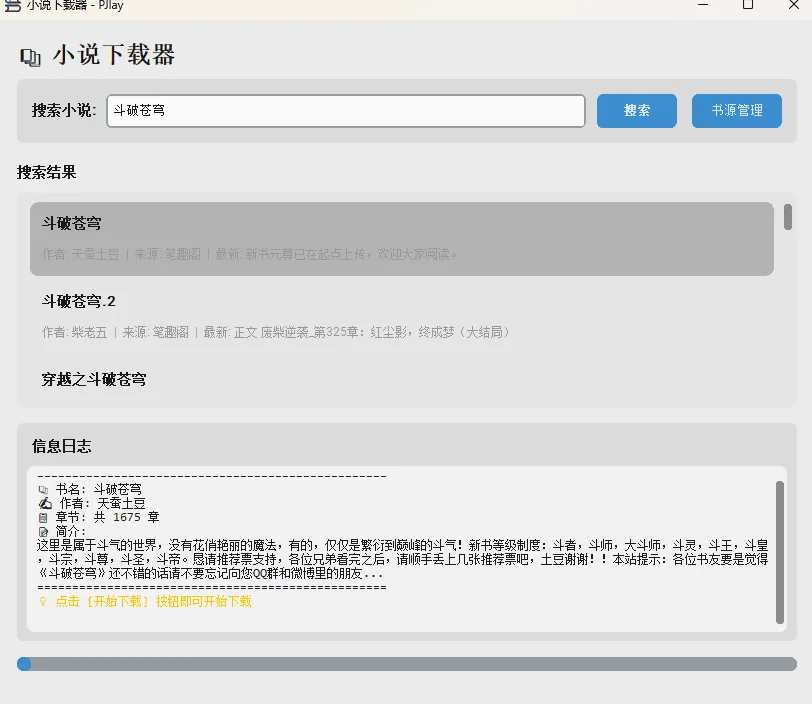Click the 信息日志 panel heading
Viewport: 812px width, 704px height.
click(x=62, y=446)
